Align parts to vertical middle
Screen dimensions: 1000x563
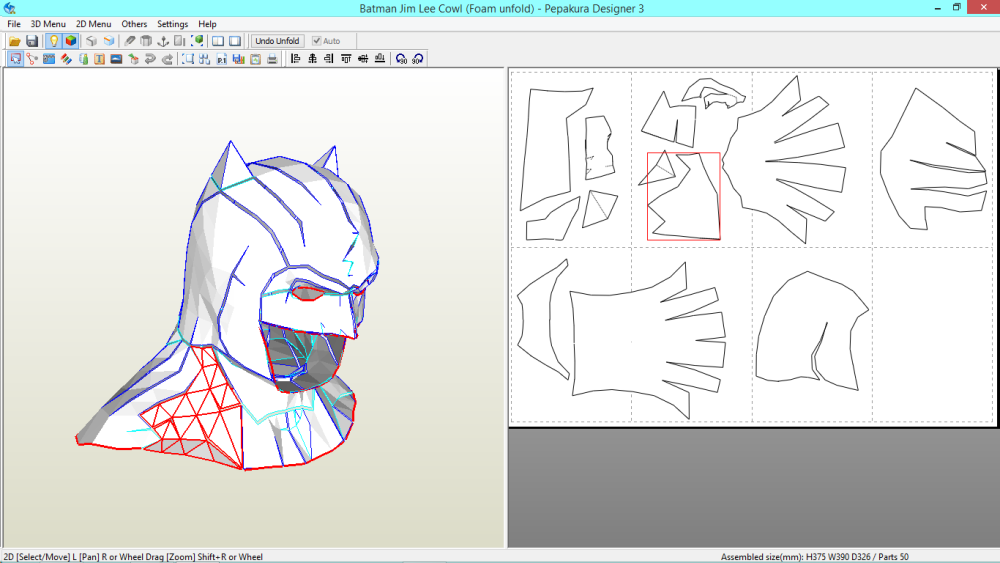click(x=363, y=59)
